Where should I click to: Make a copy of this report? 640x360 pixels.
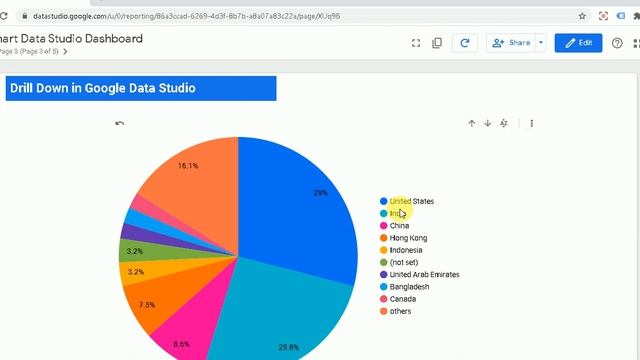click(x=437, y=43)
